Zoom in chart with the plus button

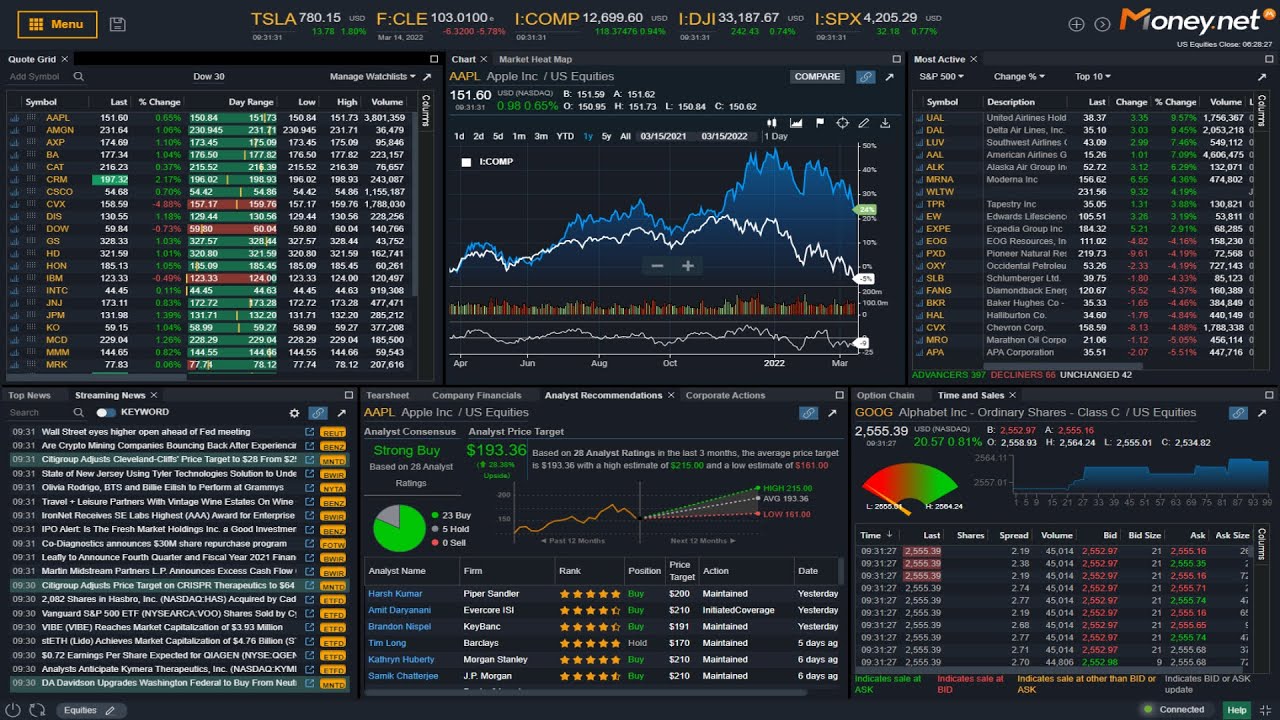tap(688, 266)
